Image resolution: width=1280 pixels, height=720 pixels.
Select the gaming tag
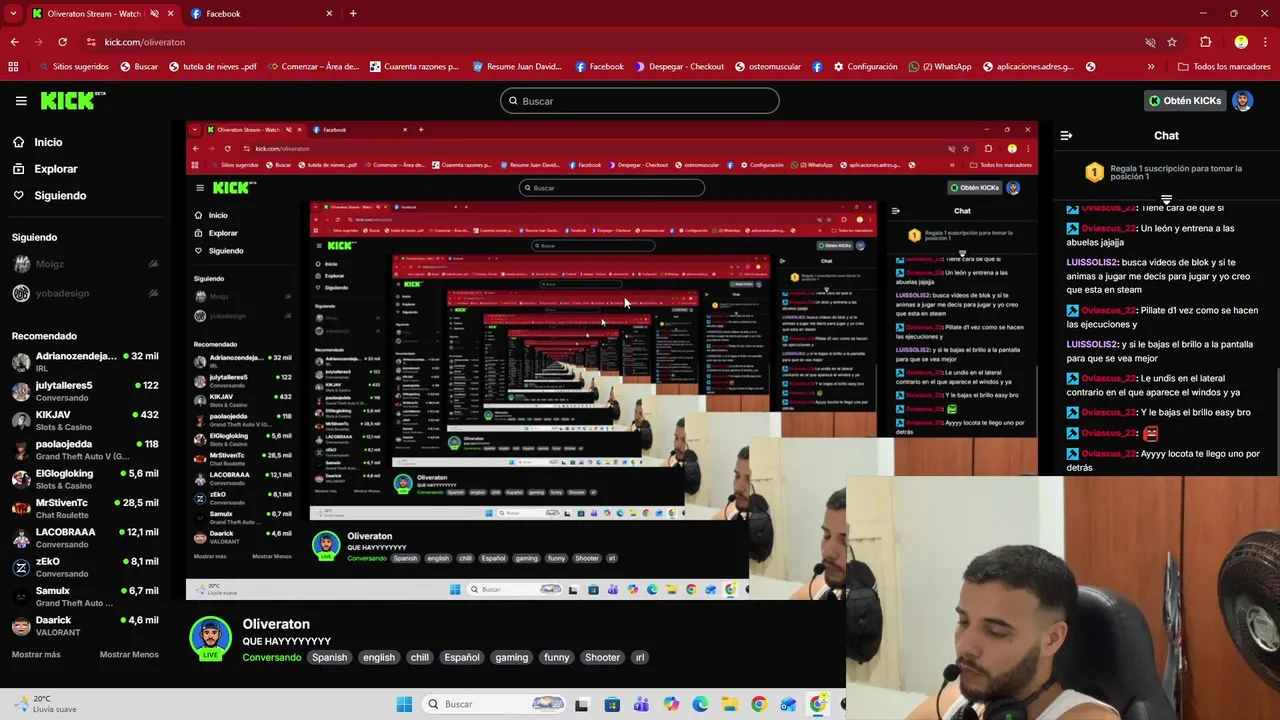click(511, 657)
